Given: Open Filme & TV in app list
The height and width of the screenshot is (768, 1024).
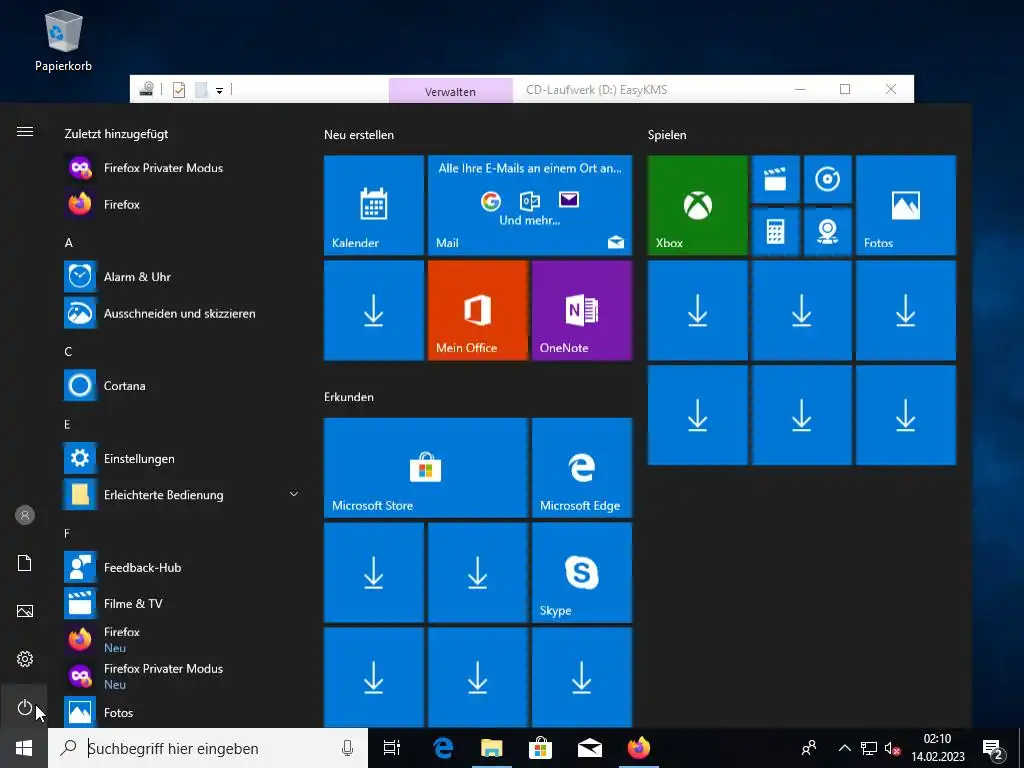Looking at the screenshot, I should pyautogui.click(x=182, y=604).
